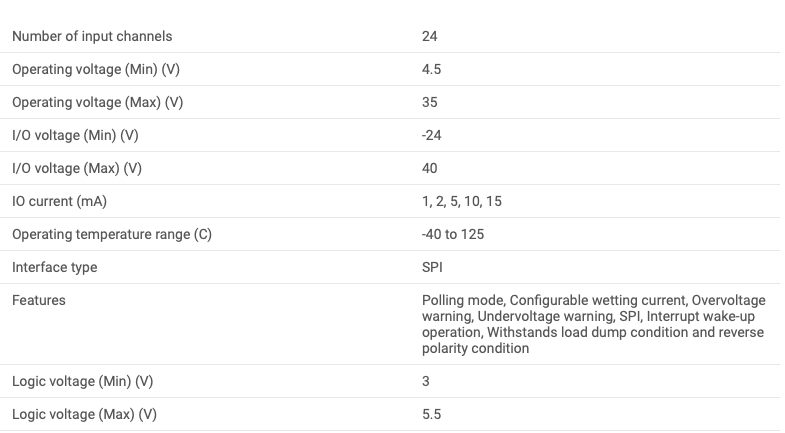Click the Interface type label

click(x=55, y=268)
